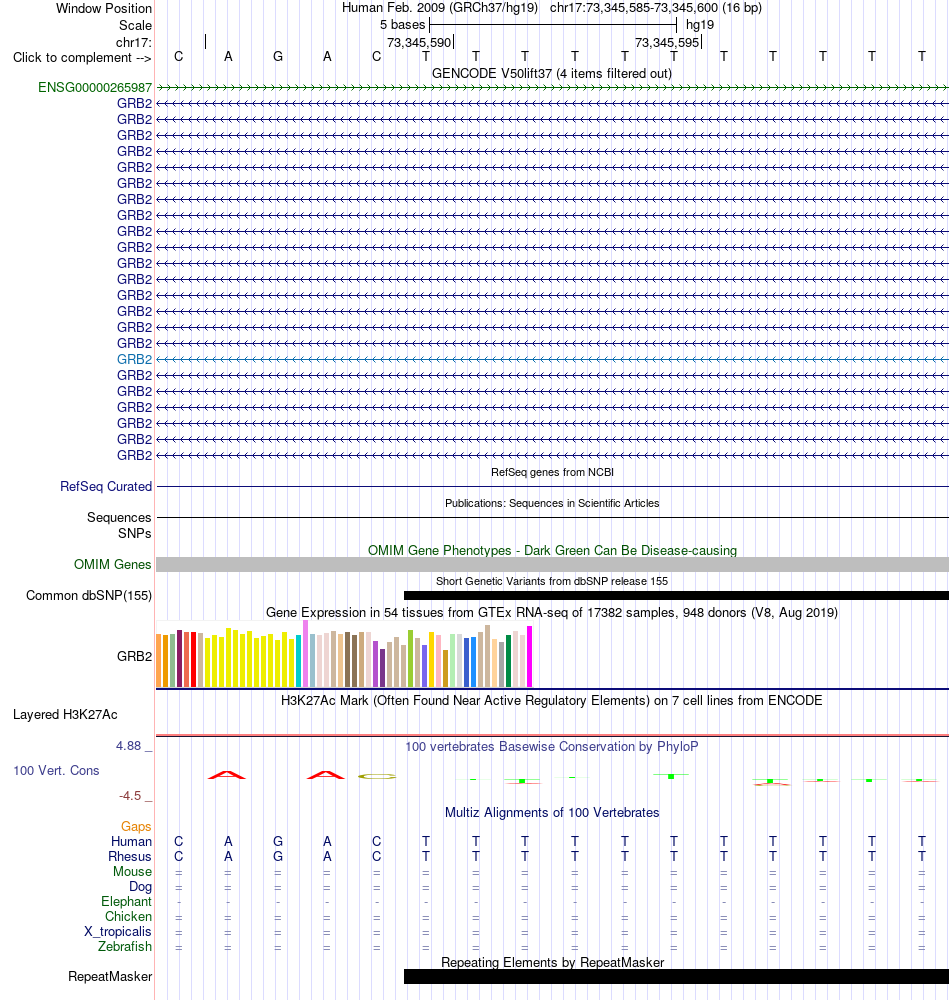Click 'Multiz Alignments of 100 Vertebrates' title
This screenshot has height=1000, width=950.
click(552, 813)
